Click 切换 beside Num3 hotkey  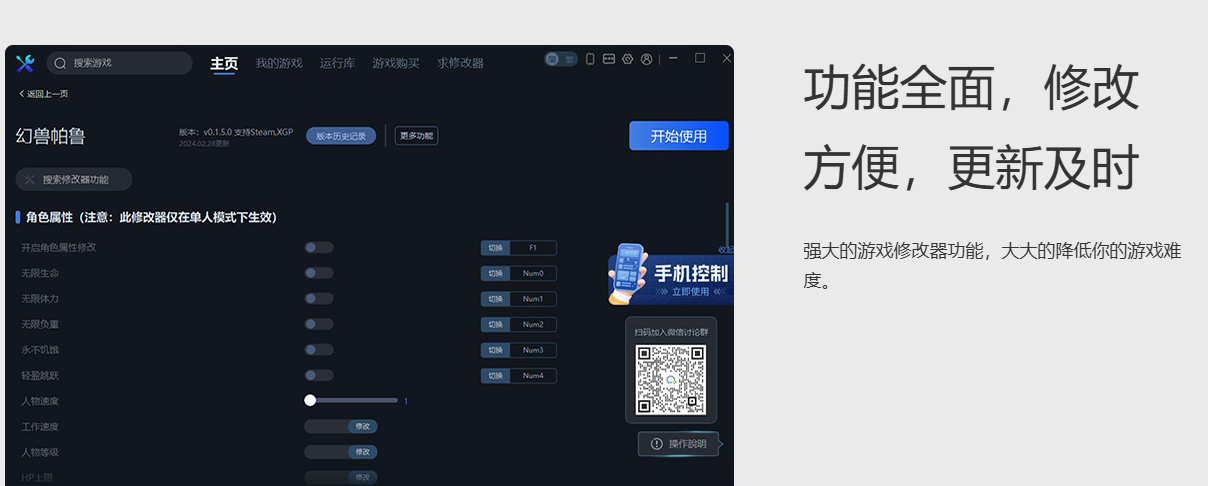coord(495,350)
